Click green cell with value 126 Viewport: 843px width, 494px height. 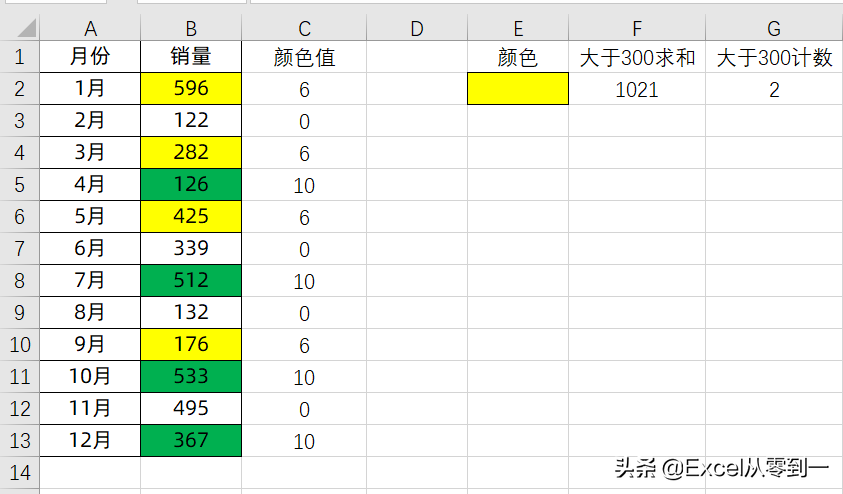pyautogui.click(x=191, y=185)
